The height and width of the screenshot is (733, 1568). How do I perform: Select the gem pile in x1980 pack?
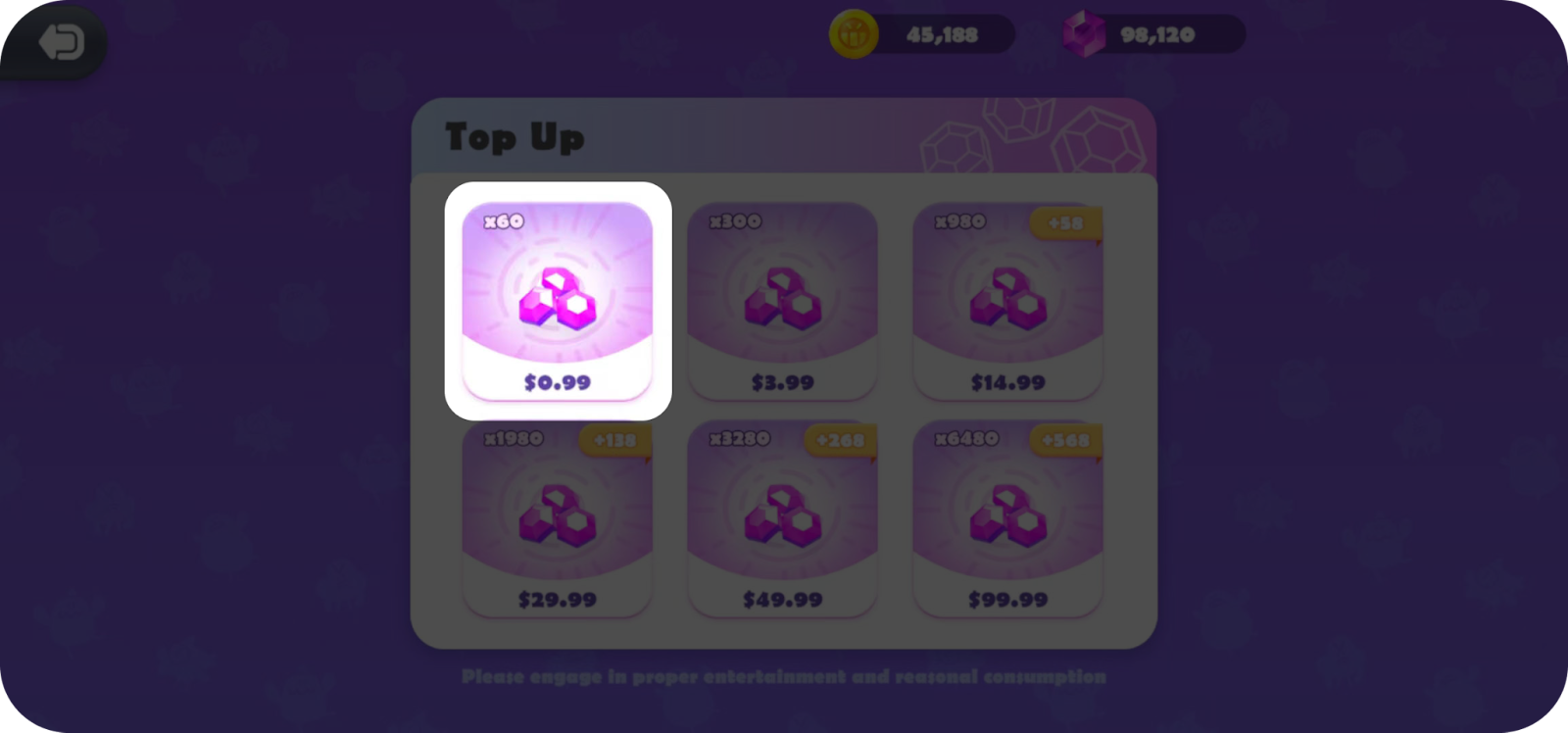558,514
